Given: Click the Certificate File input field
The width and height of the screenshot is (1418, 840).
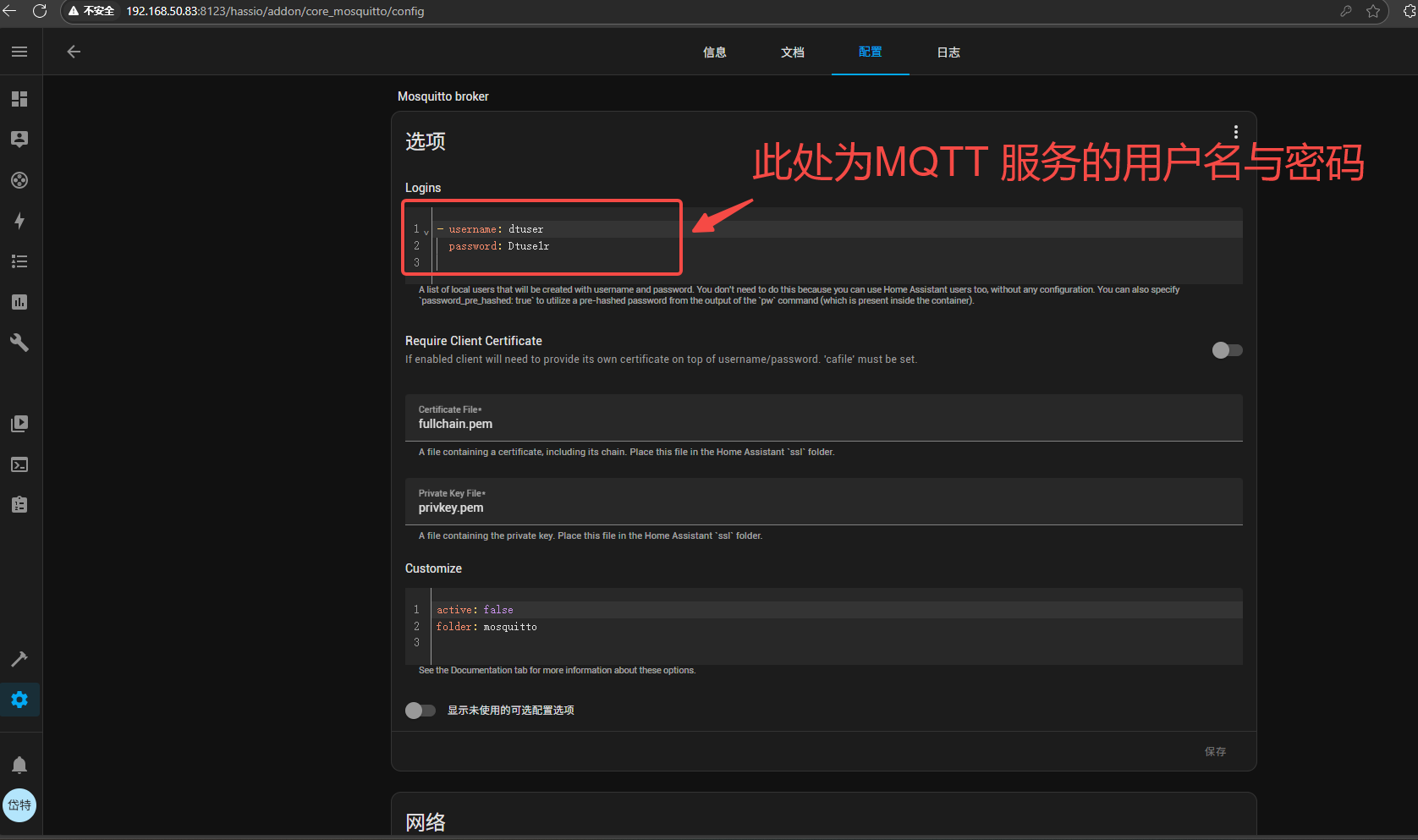Looking at the screenshot, I should tap(823, 418).
